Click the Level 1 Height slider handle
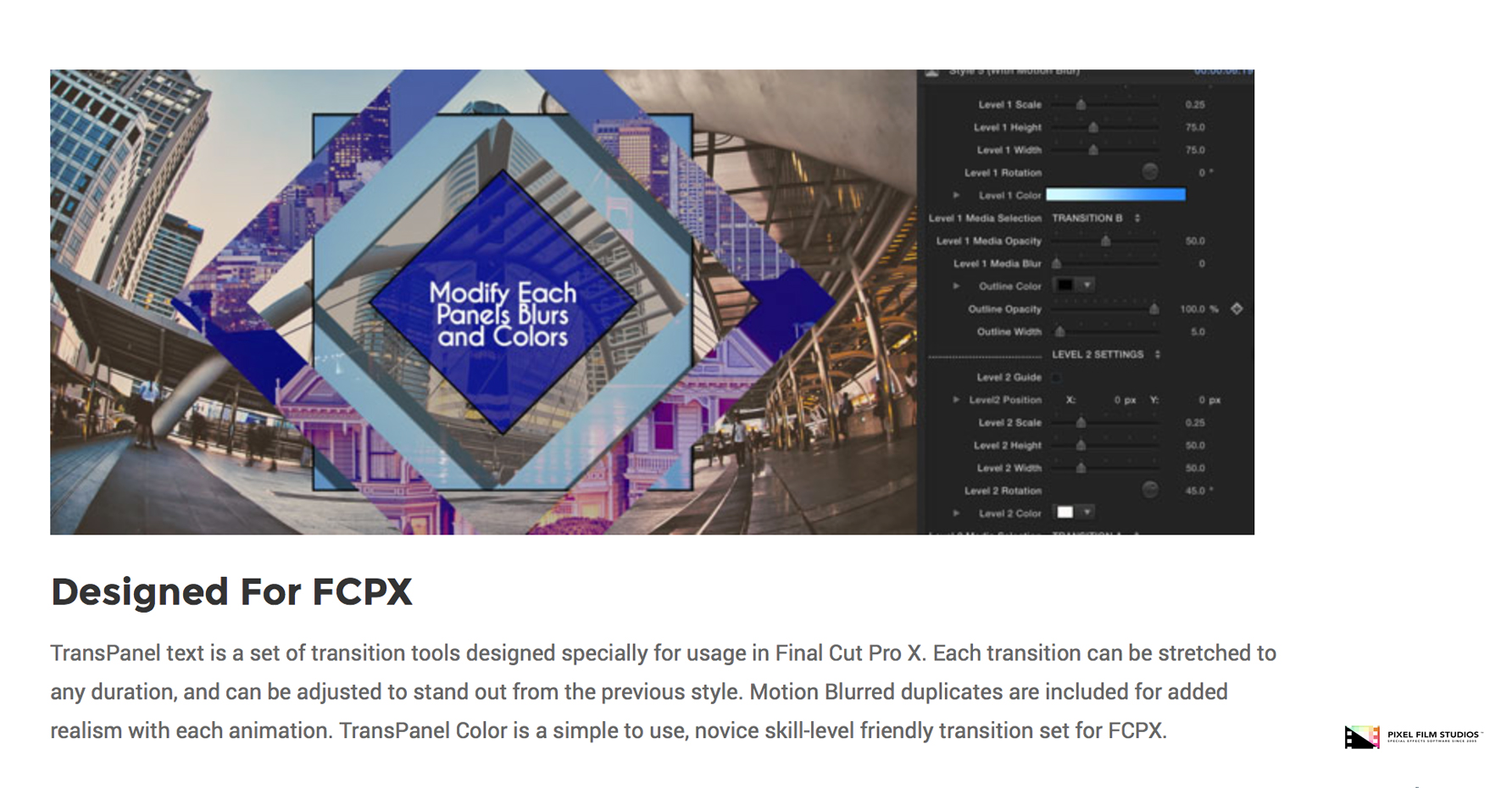The width and height of the screenshot is (1512, 788). click(1093, 127)
